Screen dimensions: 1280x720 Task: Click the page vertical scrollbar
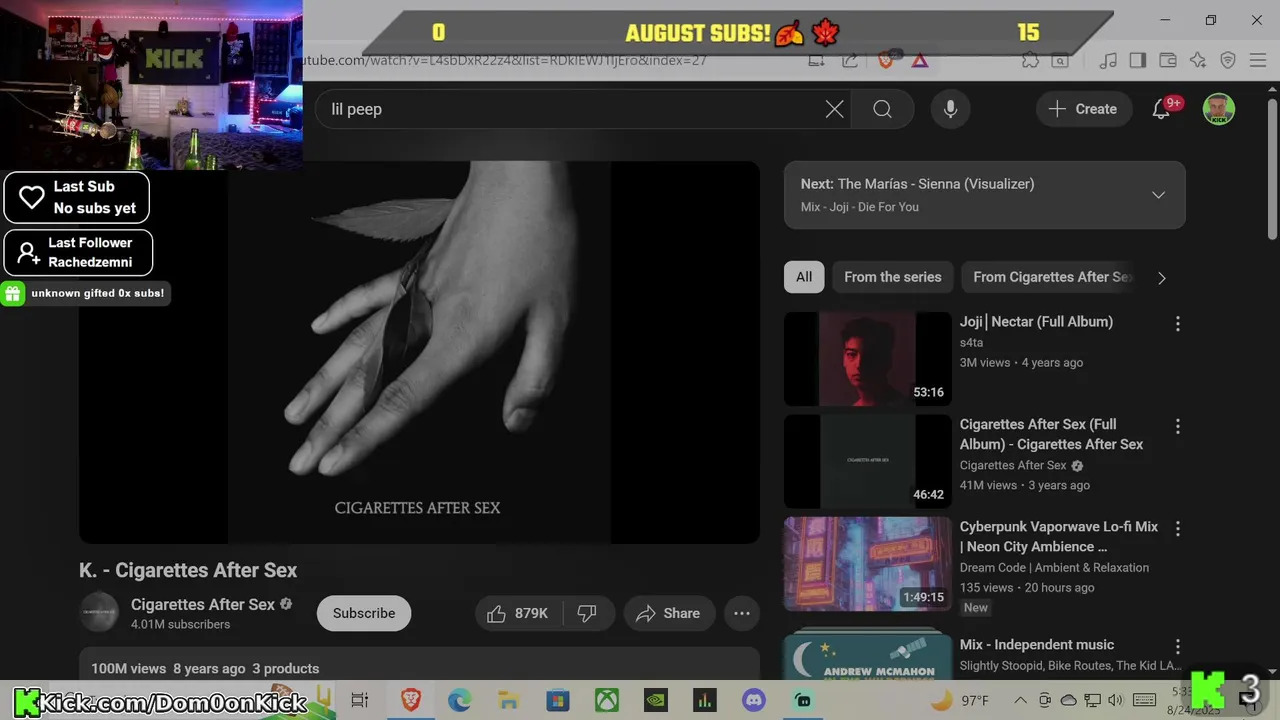tap(1272, 170)
